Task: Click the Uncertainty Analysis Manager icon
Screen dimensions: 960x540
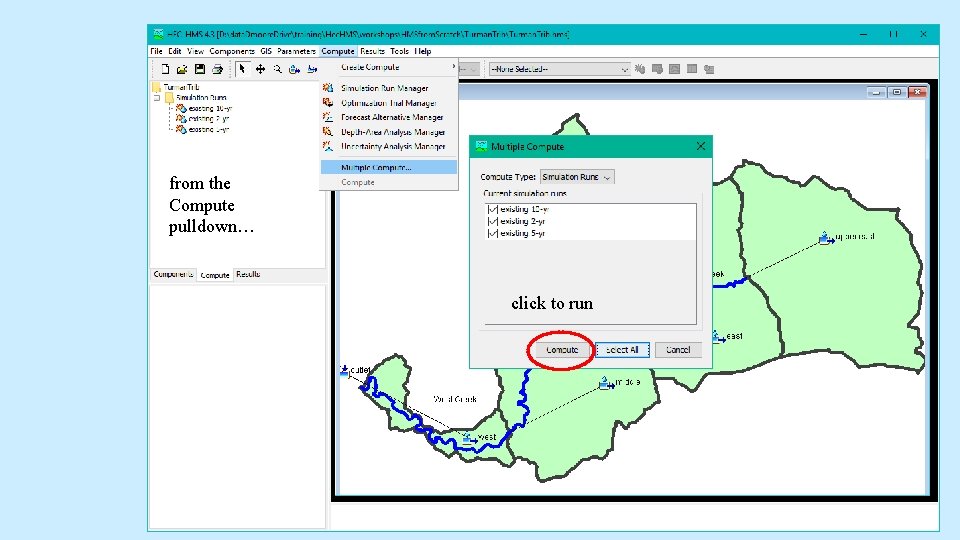Action: click(x=328, y=146)
